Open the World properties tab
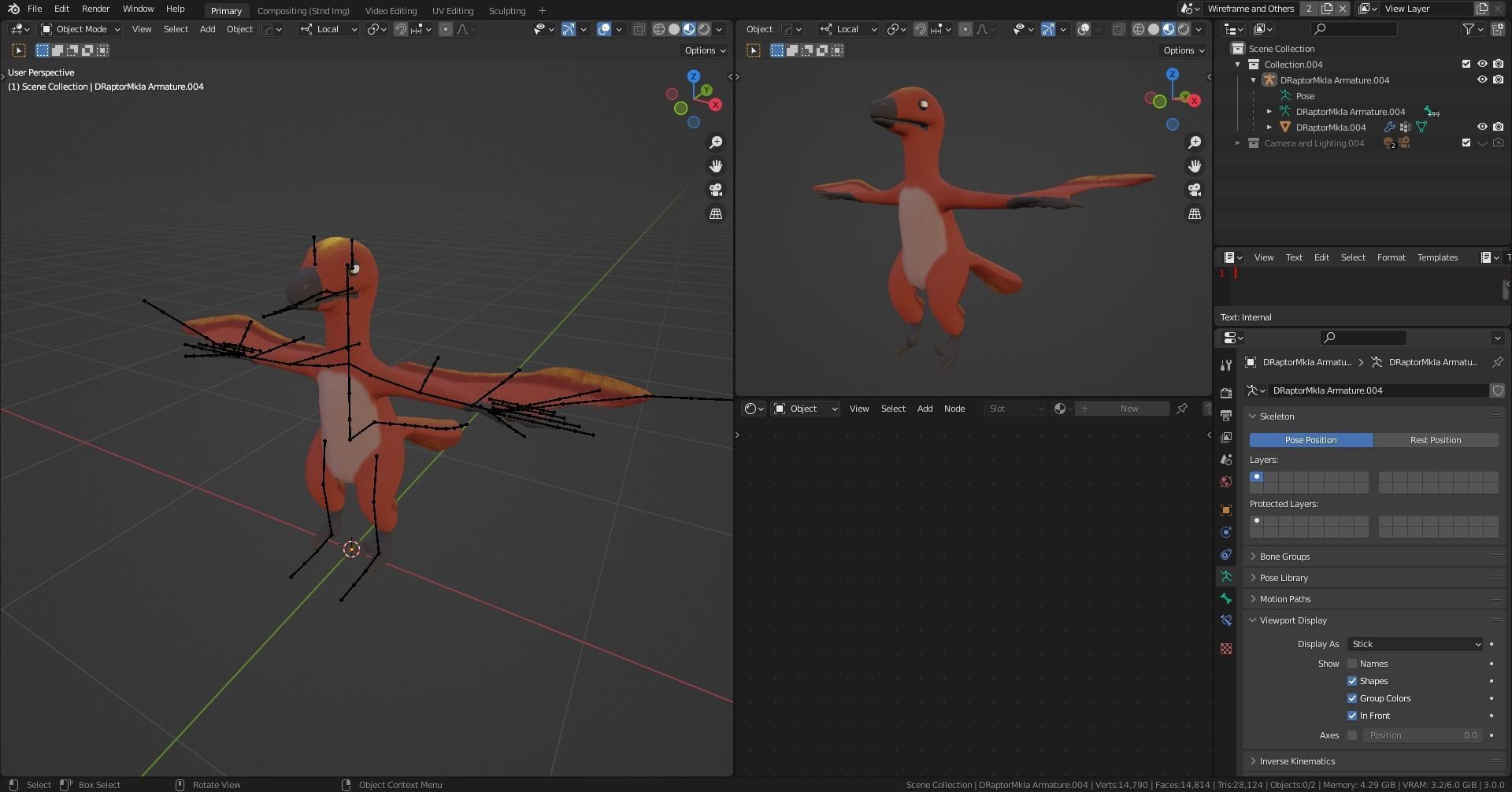The height and width of the screenshot is (792, 1512). coord(1226,482)
